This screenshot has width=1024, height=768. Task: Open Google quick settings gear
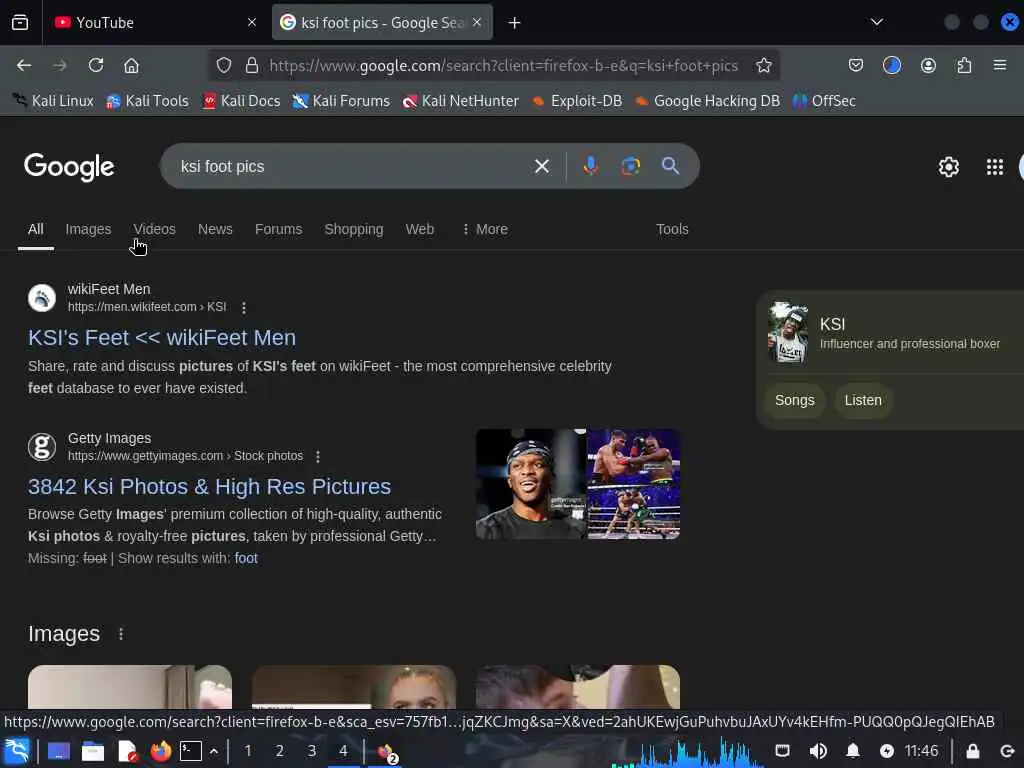(948, 167)
